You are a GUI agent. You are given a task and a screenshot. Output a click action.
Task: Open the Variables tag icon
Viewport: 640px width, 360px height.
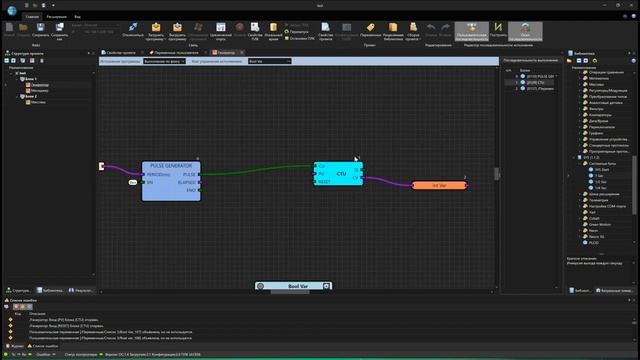(x=371, y=27)
